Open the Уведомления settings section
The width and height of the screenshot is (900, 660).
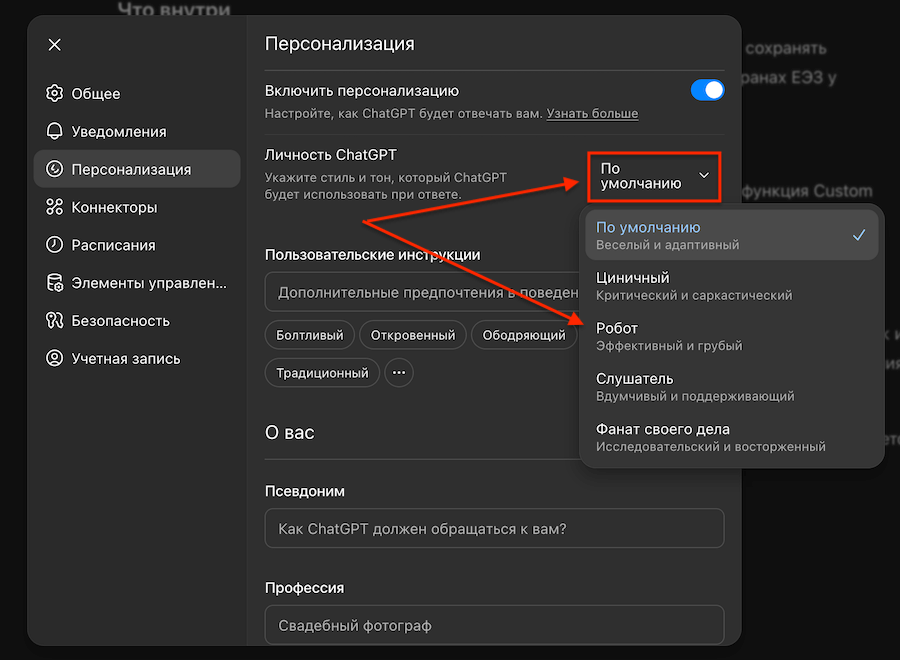click(x=137, y=131)
